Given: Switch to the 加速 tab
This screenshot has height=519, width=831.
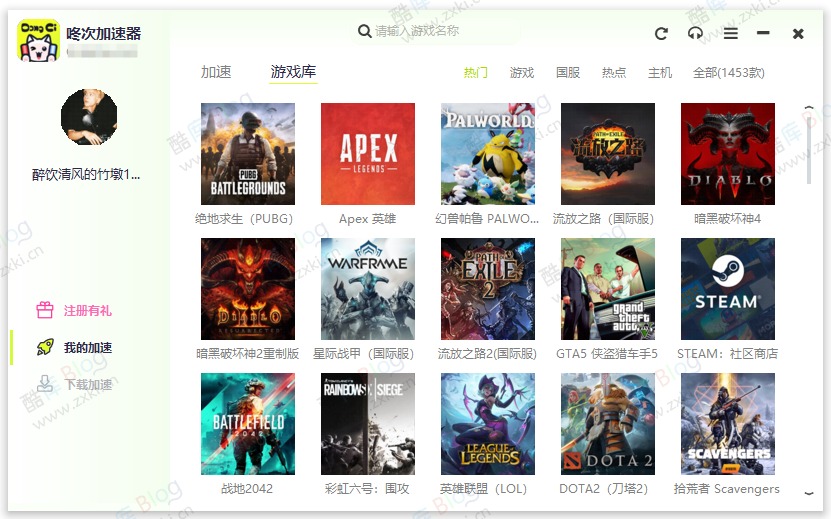Looking at the screenshot, I should tap(216, 72).
